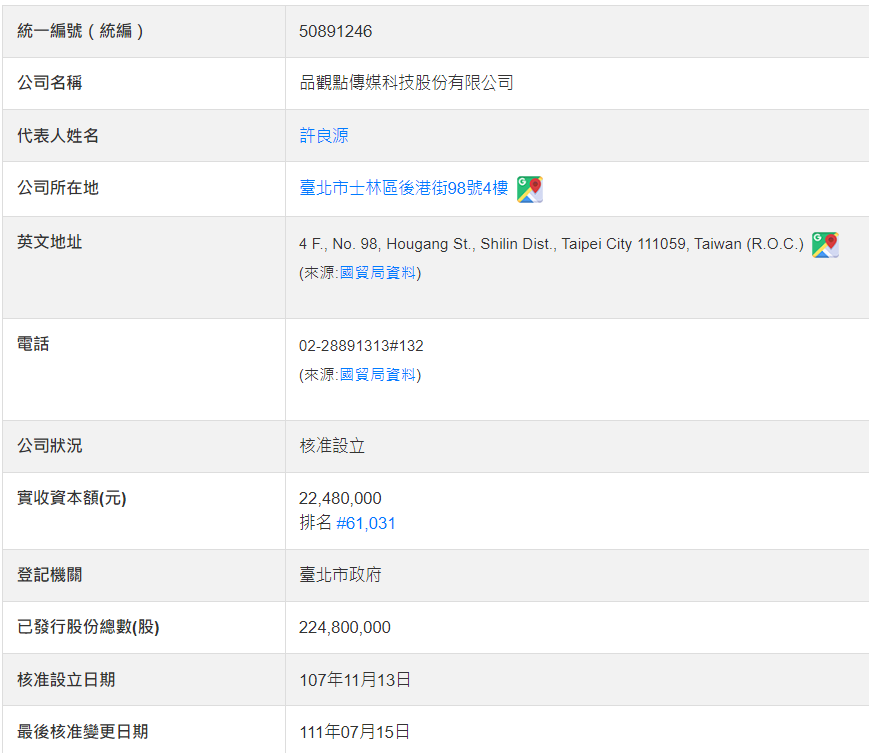Click the English address text starting with 4 F.

[551, 244]
